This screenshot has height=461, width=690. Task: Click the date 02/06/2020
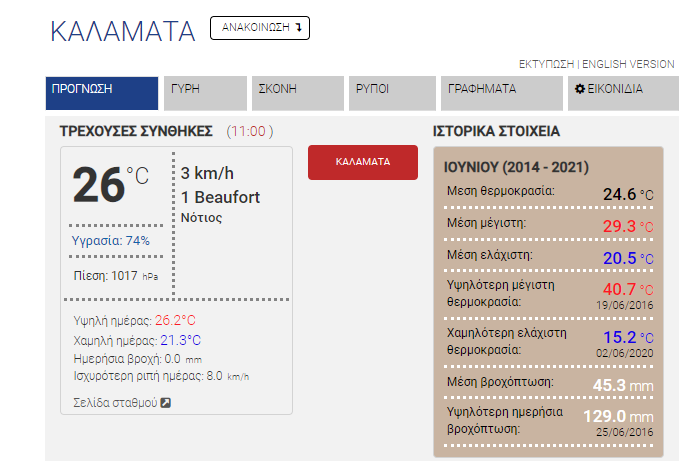click(624, 353)
